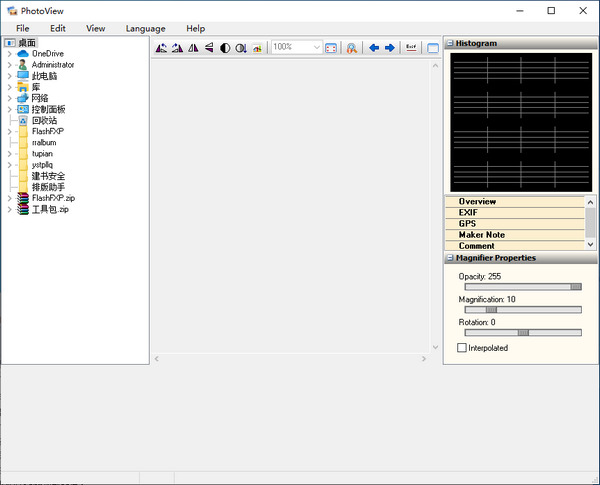Screen dimensions: 600x485
Task: Click the invert colors half-circle icon
Action: (225, 47)
